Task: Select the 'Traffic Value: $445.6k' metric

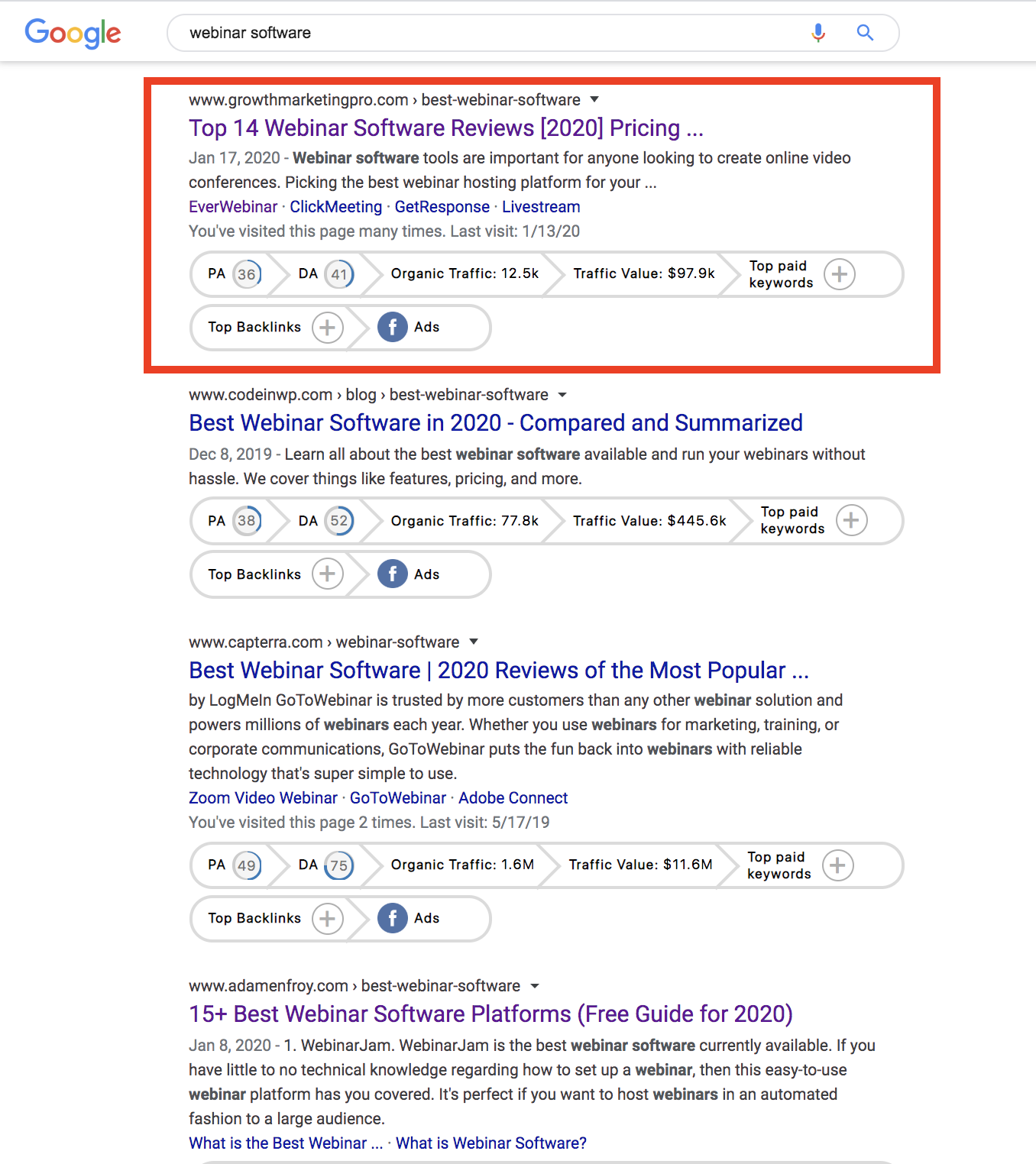Action: tap(650, 521)
